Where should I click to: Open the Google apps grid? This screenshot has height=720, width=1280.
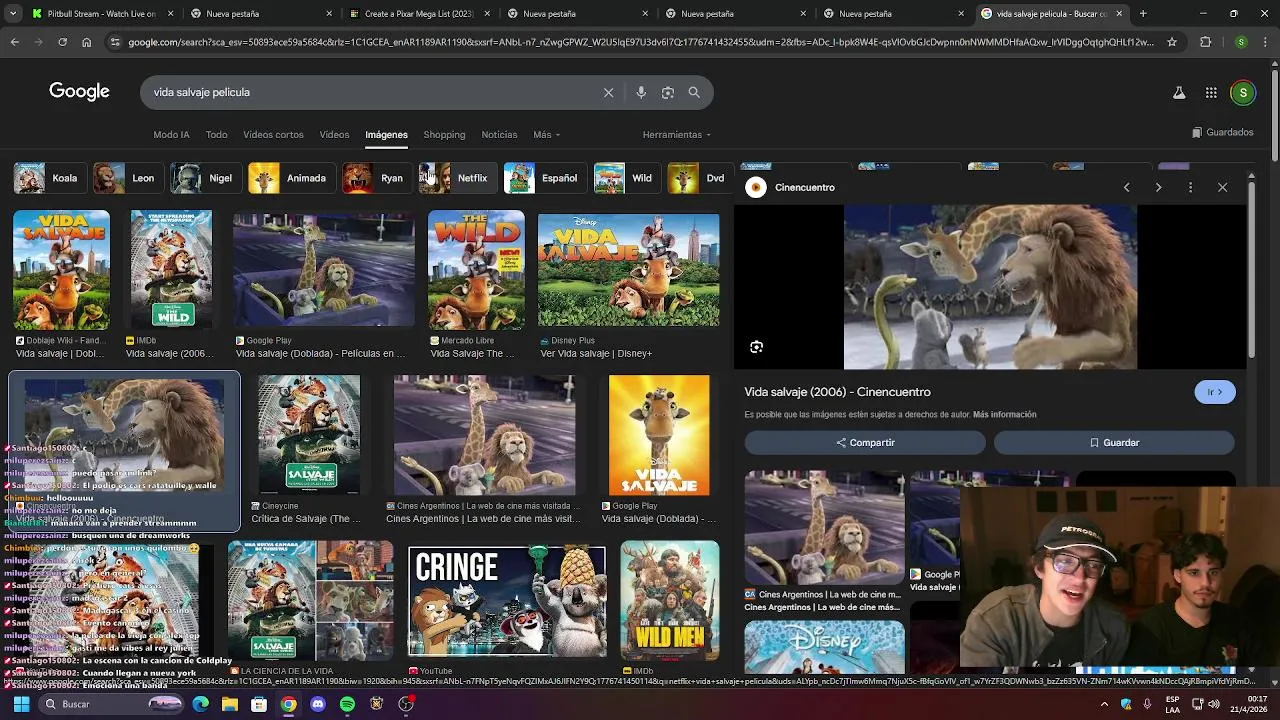(1211, 92)
